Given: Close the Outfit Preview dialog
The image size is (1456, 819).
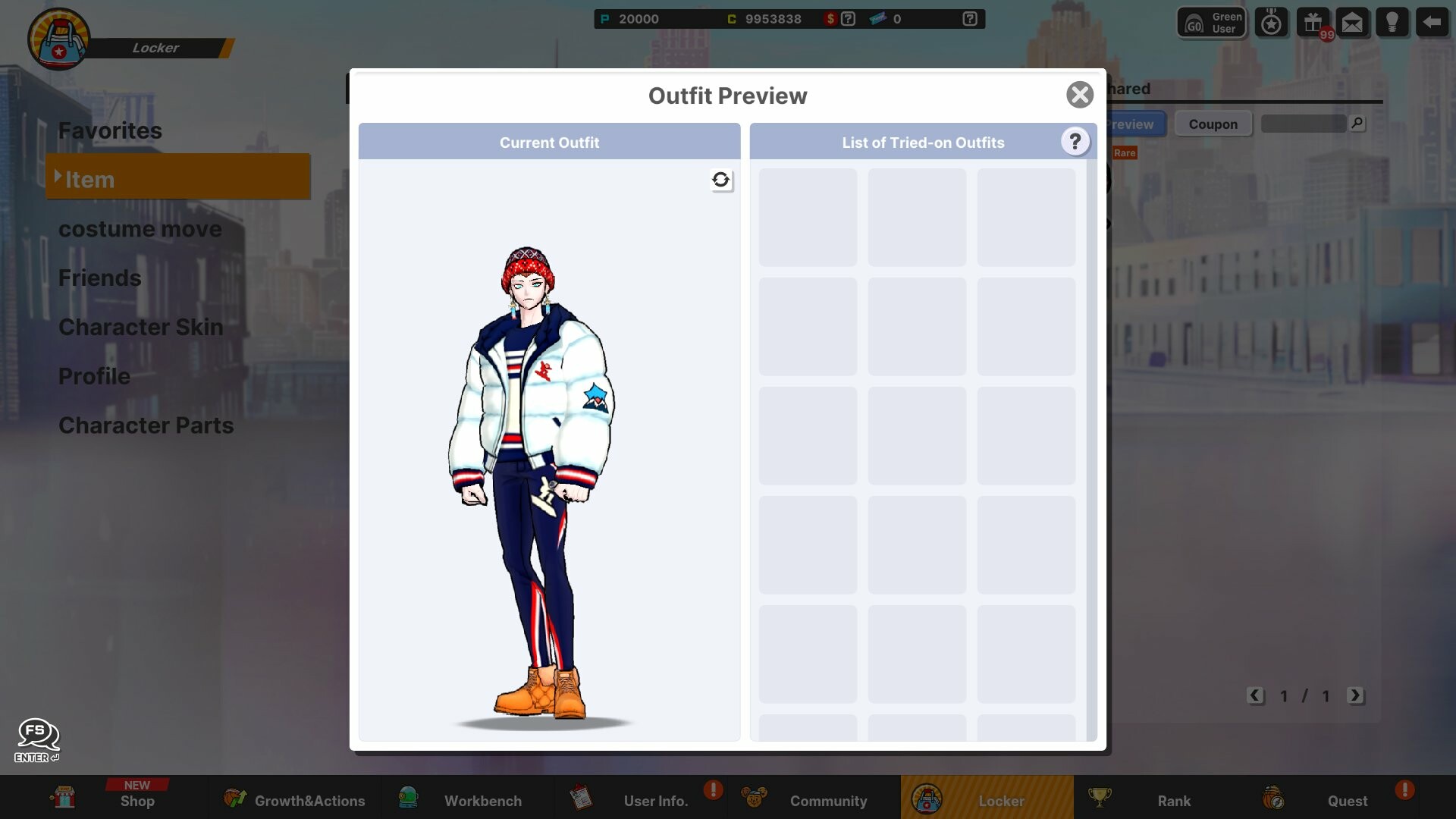Looking at the screenshot, I should pyautogui.click(x=1080, y=95).
